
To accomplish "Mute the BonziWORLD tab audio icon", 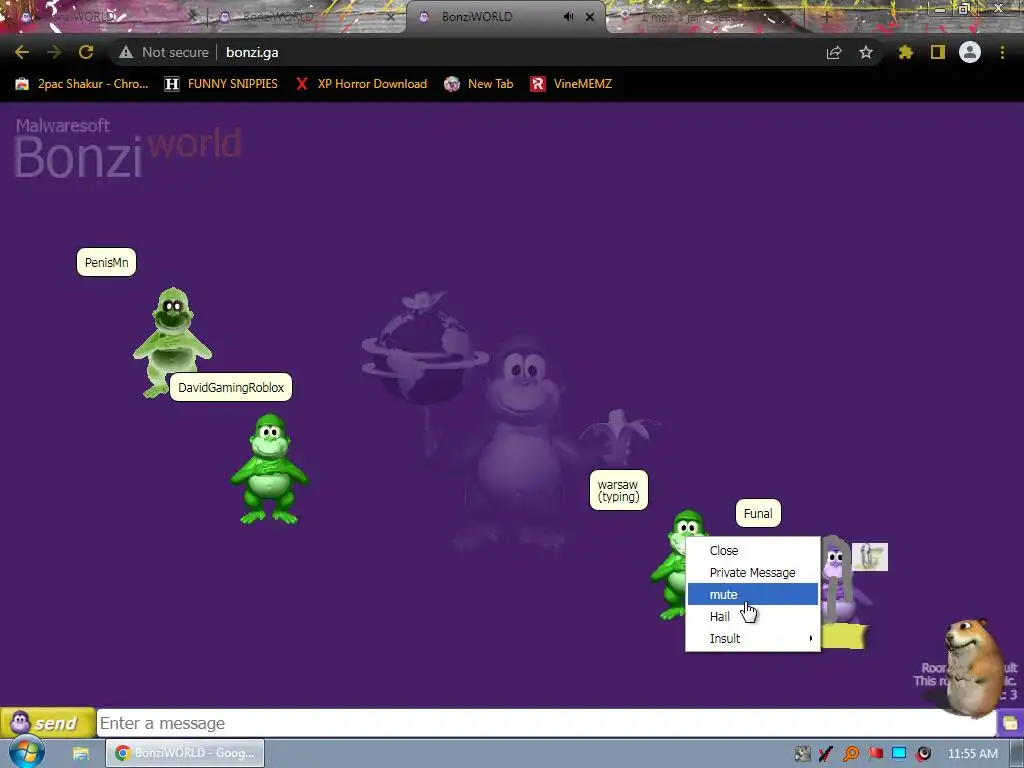I will [568, 17].
